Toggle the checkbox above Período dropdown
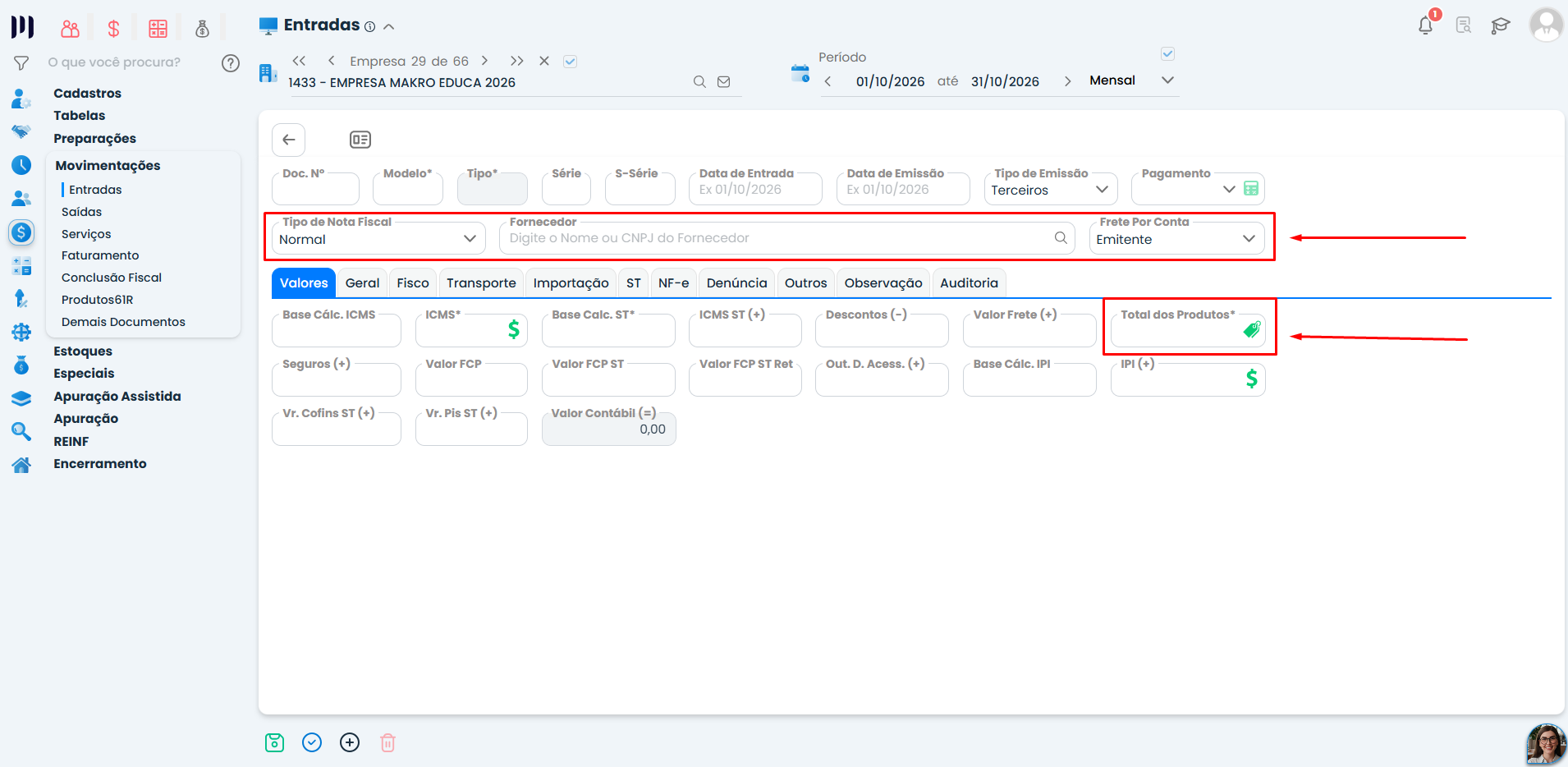Screen dimensions: 1568x767 [1168, 54]
